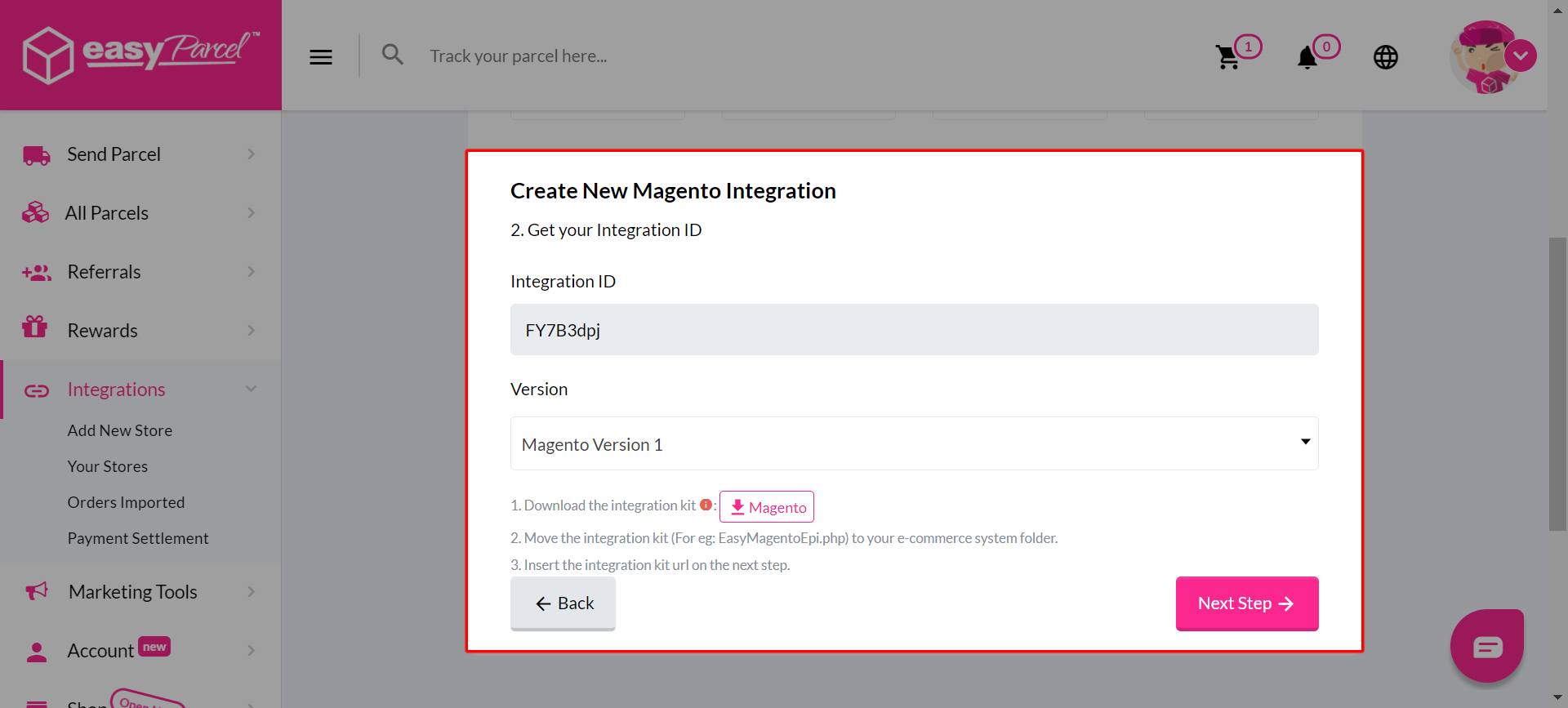Click the Send Parcel truck icon
Screen dimensions: 1568x708
tap(37, 154)
